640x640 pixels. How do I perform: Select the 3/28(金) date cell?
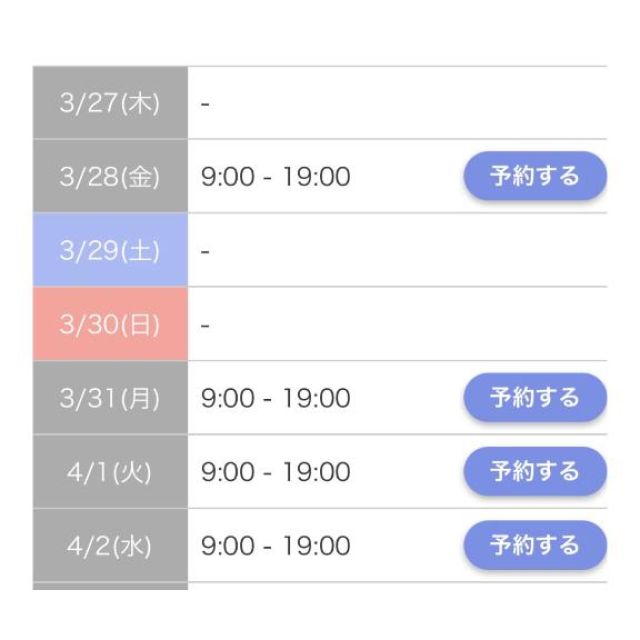pos(110,177)
